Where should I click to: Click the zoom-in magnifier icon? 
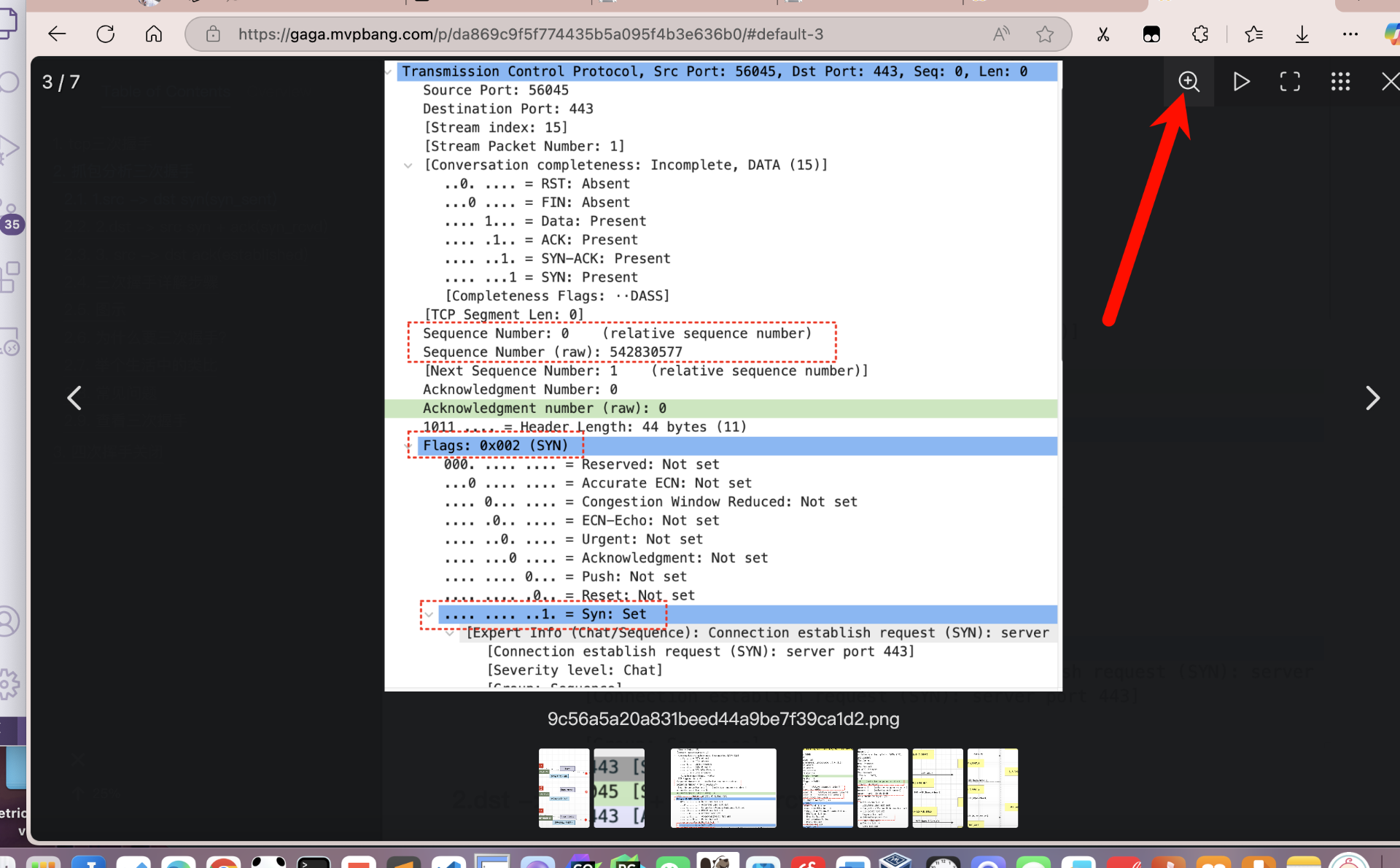point(1189,81)
